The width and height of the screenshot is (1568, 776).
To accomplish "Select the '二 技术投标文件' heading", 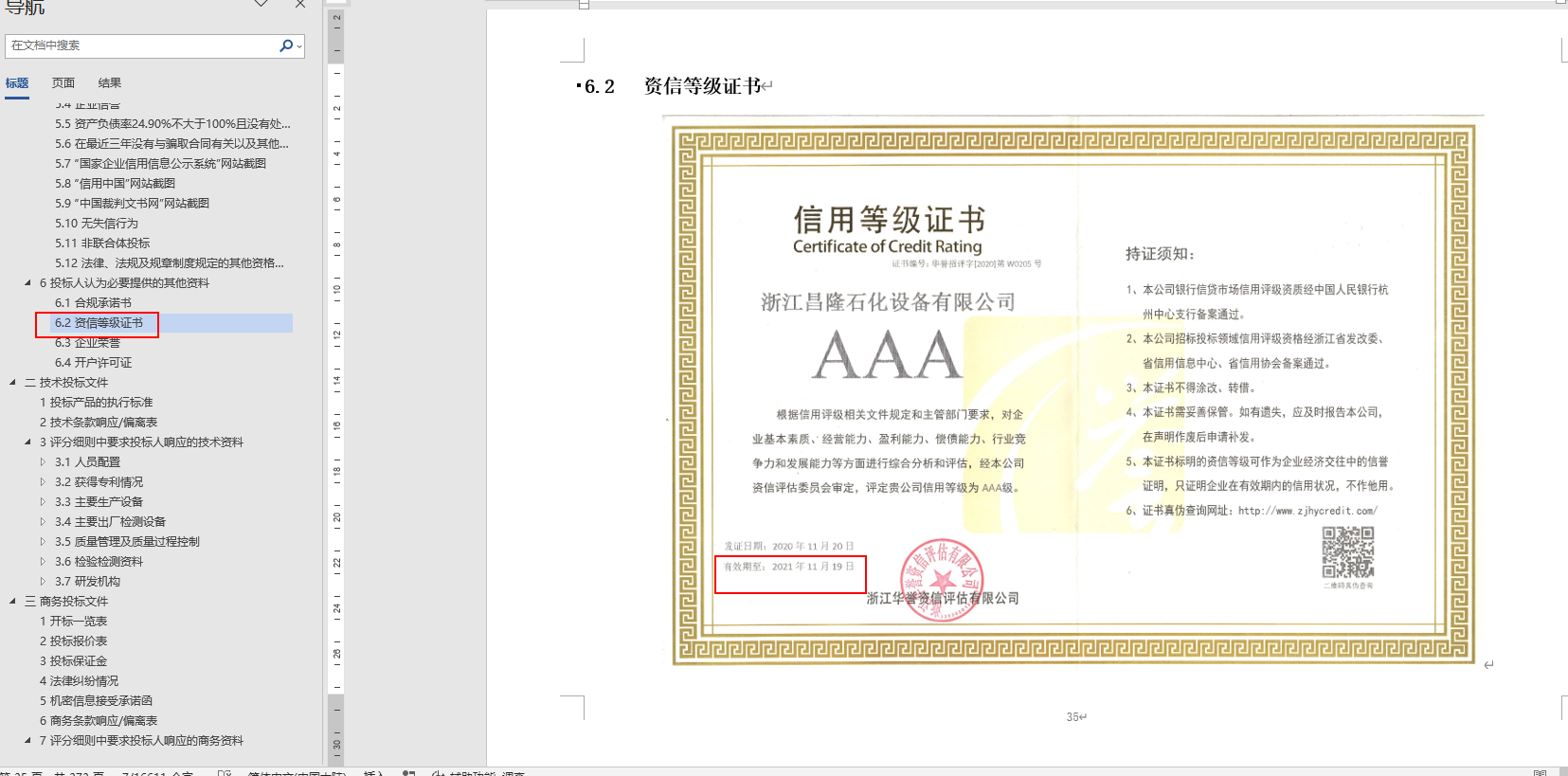I will [x=66, y=383].
